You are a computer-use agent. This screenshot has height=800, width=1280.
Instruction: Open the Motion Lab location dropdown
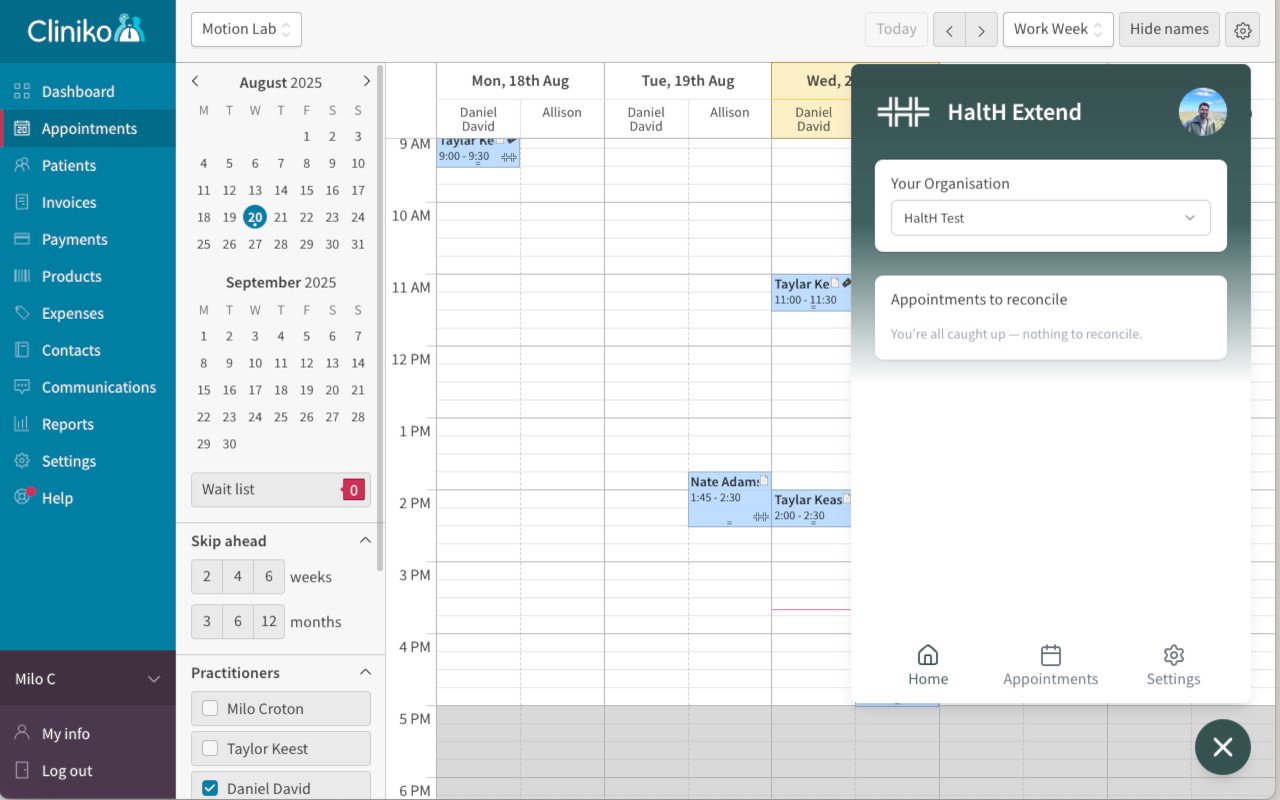coord(246,29)
